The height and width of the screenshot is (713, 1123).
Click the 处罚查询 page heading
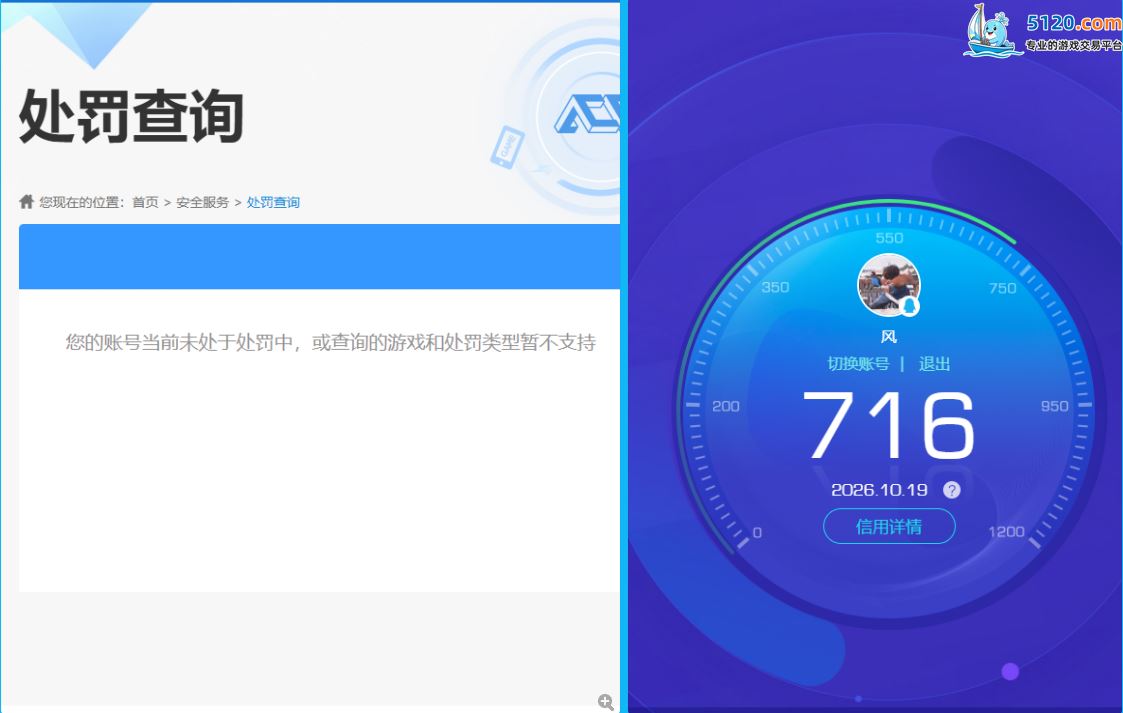point(131,116)
